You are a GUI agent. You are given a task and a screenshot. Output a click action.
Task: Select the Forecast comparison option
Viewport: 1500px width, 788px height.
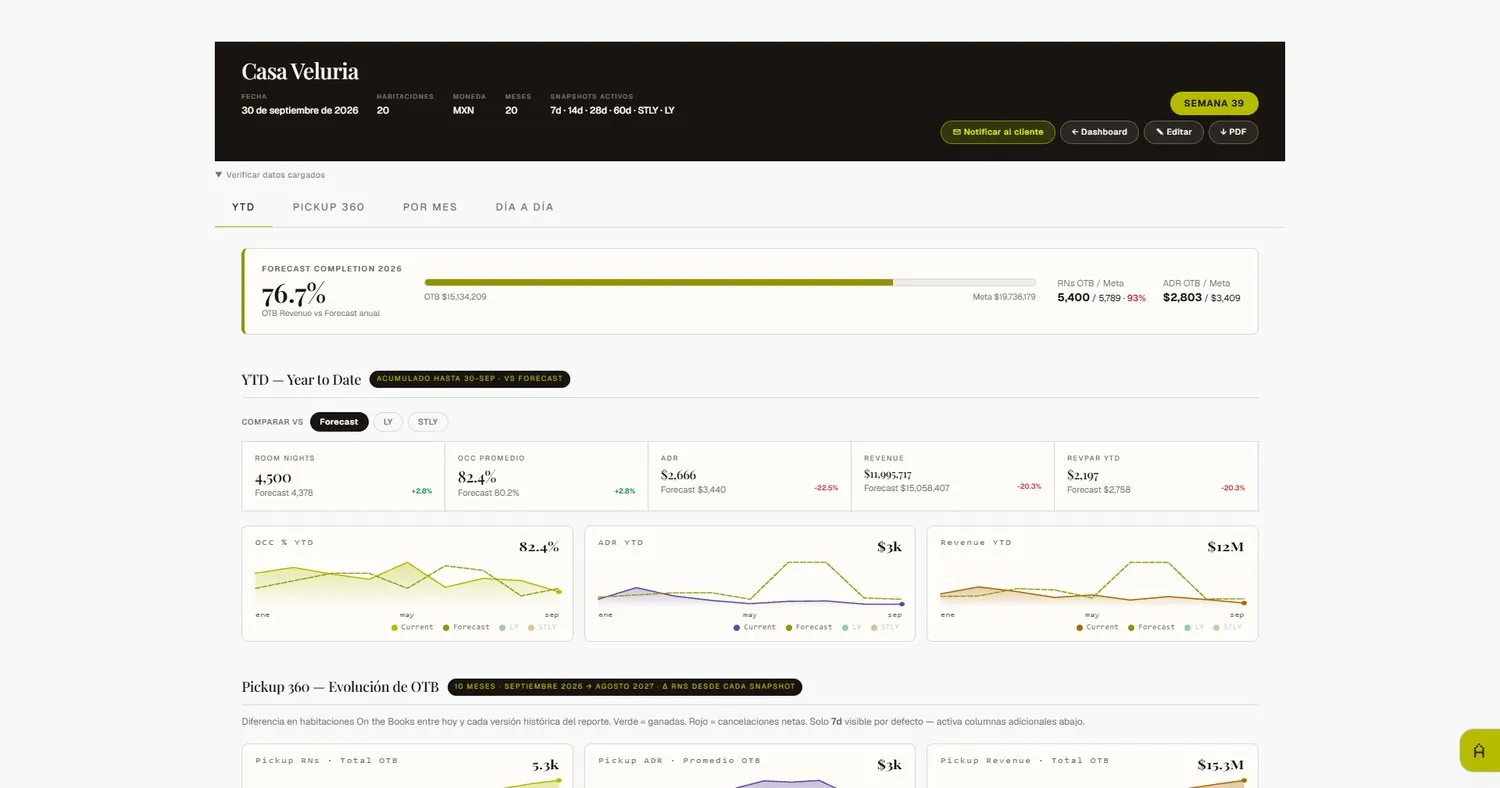point(339,422)
